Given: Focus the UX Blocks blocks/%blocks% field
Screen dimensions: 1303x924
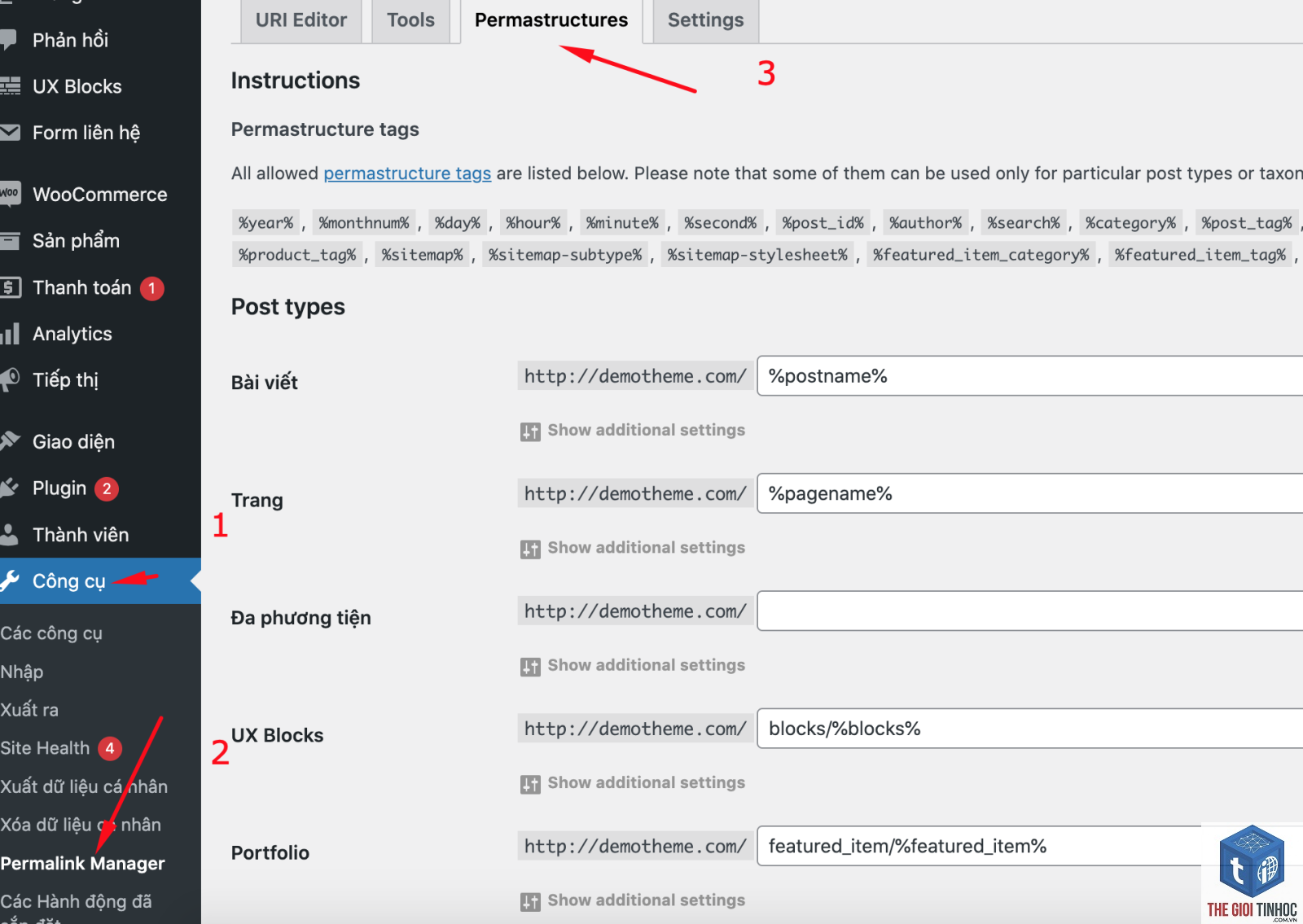Looking at the screenshot, I should (x=1030, y=729).
